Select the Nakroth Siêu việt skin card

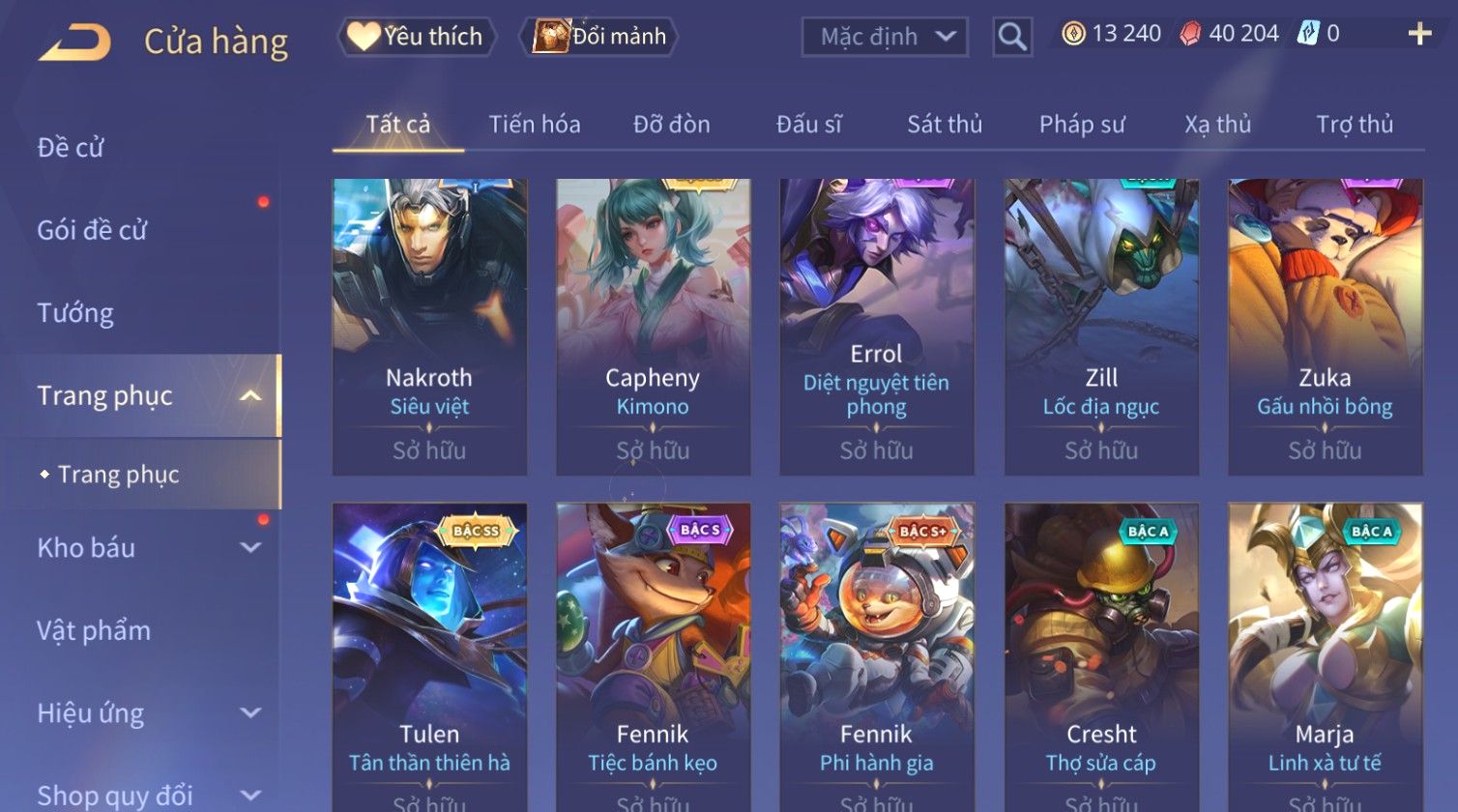(x=429, y=327)
